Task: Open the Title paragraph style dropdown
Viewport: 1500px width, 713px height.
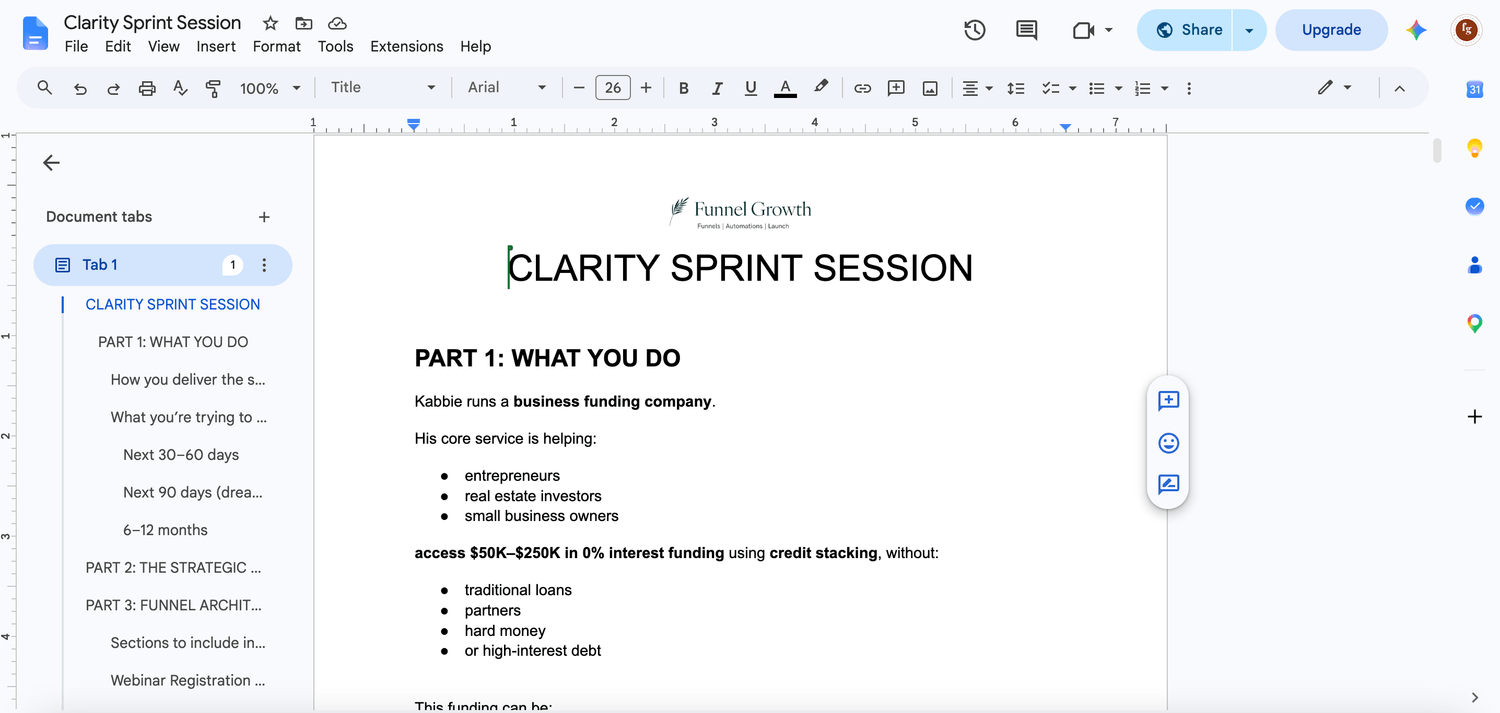Action: [383, 88]
